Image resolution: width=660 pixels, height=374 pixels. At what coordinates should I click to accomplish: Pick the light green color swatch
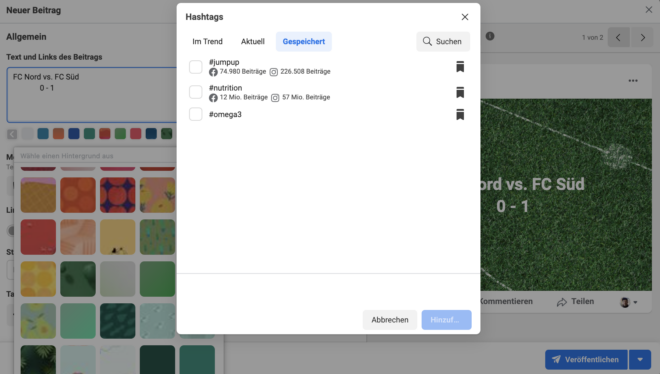pos(120,134)
